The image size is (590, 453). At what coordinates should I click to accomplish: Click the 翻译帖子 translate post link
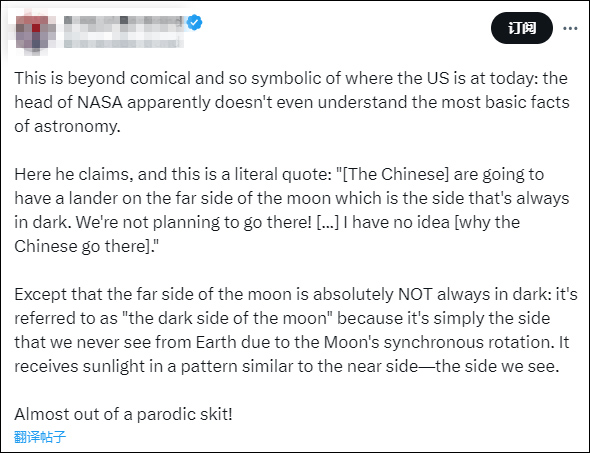pos(40,437)
